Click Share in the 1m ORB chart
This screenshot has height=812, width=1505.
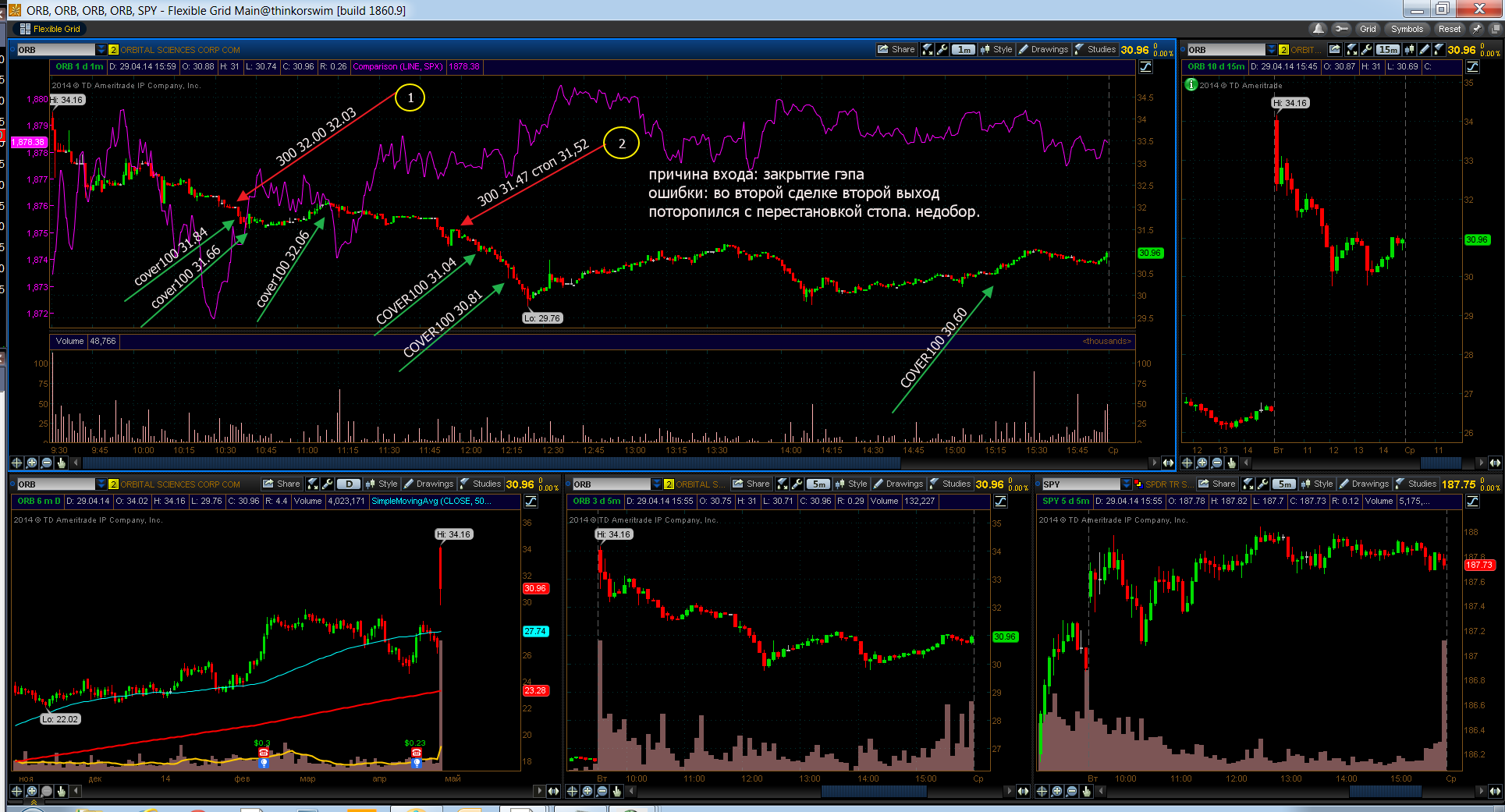pyautogui.click(x=896, y=49)
